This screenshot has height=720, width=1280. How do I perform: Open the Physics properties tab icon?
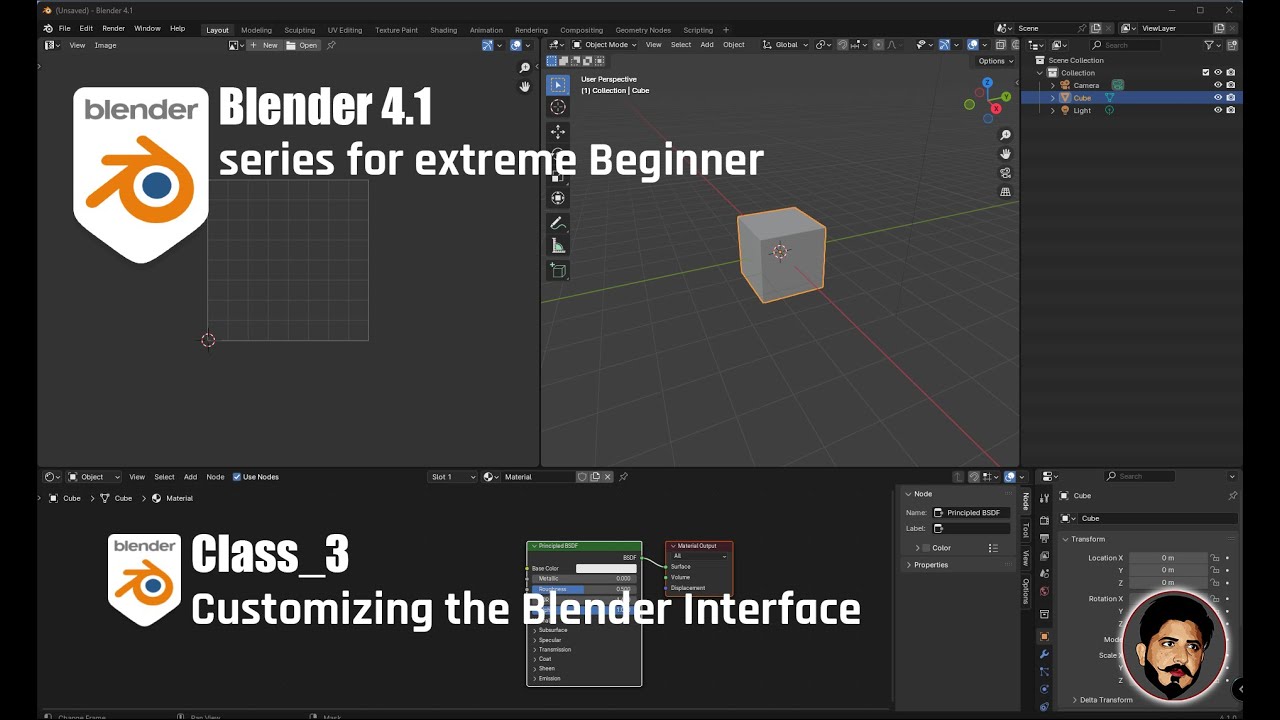pos(1044,690)
